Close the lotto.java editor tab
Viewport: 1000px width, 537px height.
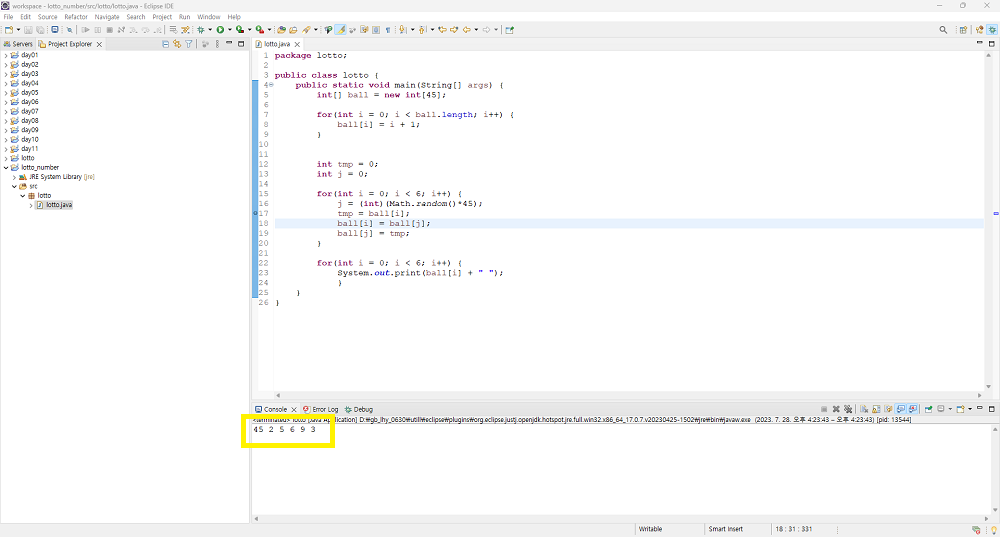297,44
